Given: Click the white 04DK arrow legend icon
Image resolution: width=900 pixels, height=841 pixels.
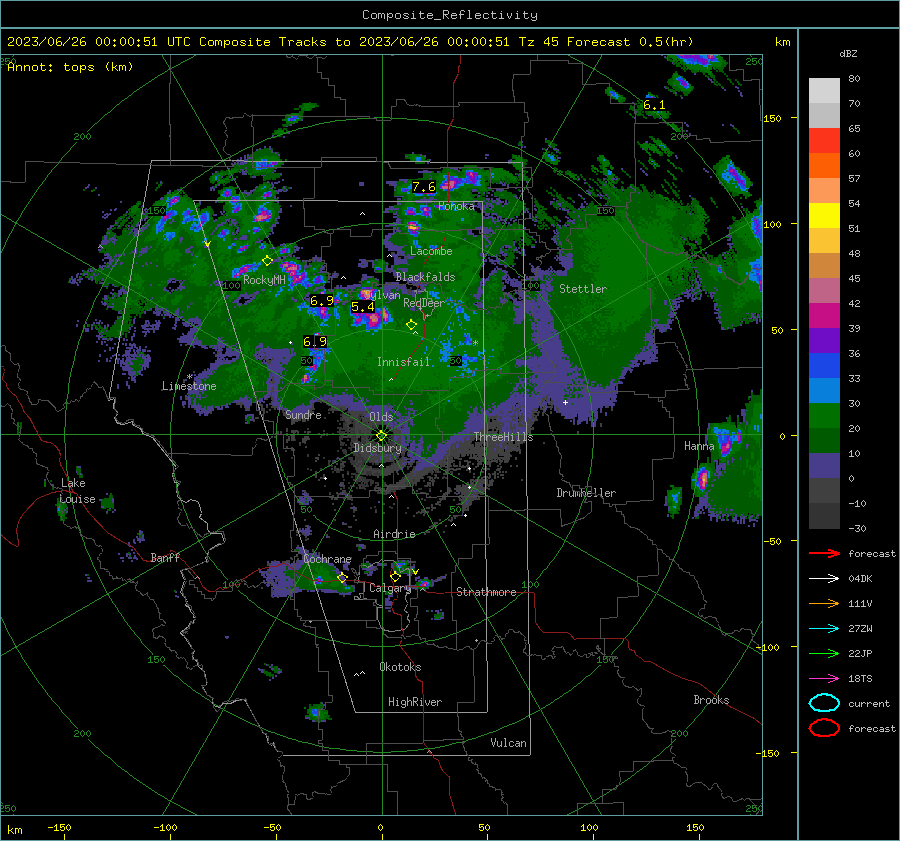Looking at the screenshot, I should coord(824,578).
